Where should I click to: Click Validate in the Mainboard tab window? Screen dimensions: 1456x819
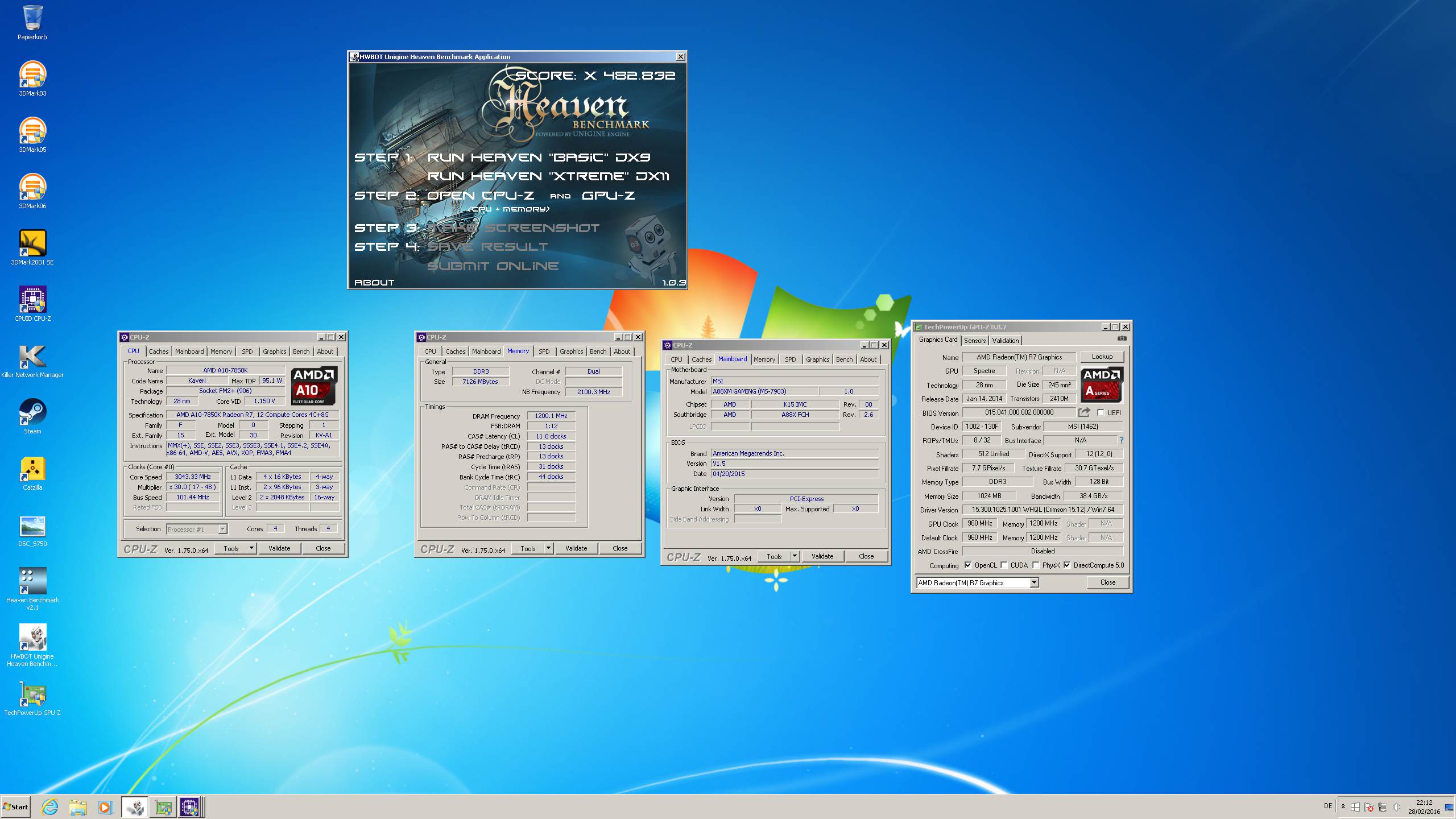click(x=822, y=556)
